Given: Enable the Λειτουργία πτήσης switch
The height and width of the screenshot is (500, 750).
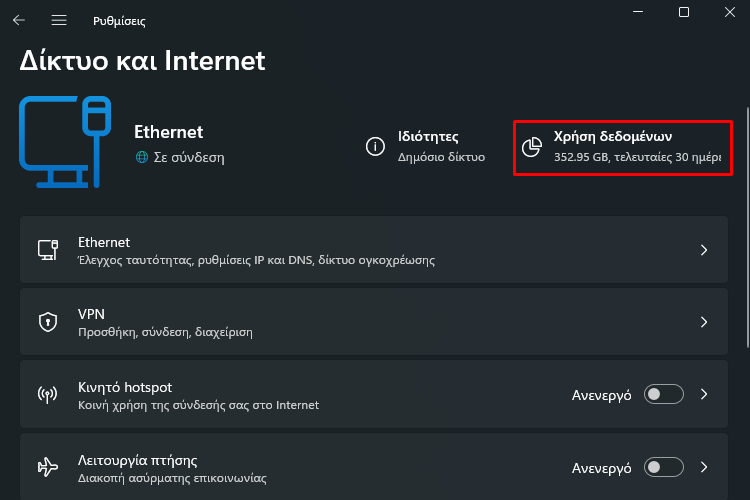Looking at the screenshot, I should click(x=663, y=467).
